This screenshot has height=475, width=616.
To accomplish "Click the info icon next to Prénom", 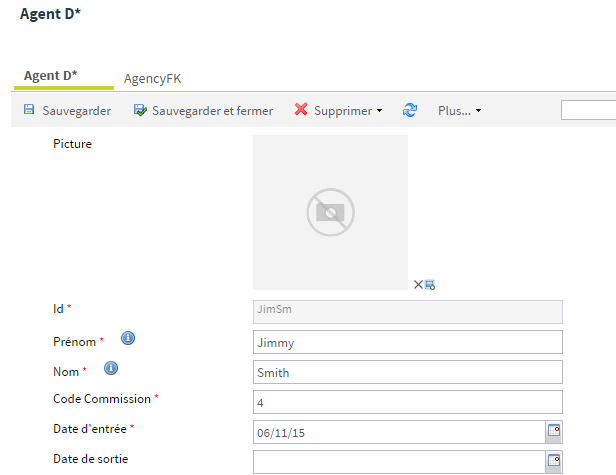I will pyautogui.click(x=128, y=339).
